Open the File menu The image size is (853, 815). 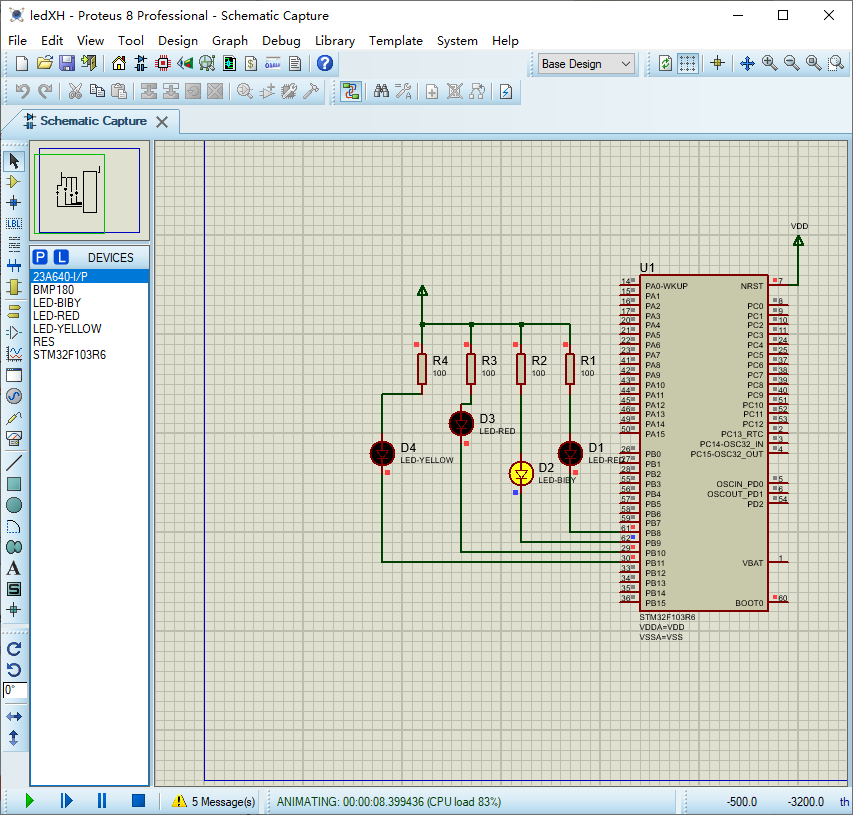click(17, 41)
